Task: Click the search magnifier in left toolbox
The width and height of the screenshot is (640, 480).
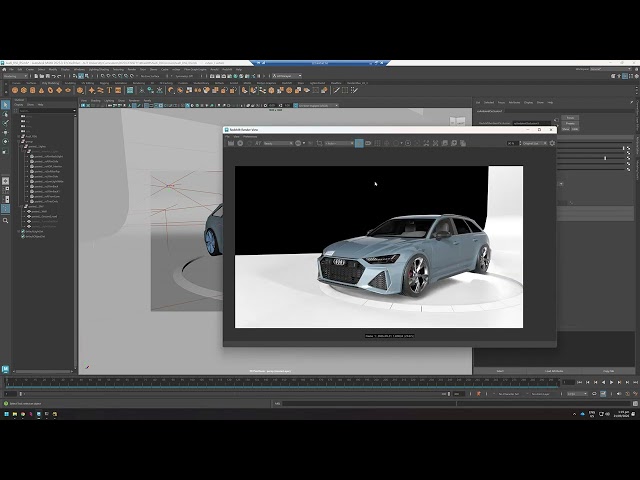Action: (5, 220)
